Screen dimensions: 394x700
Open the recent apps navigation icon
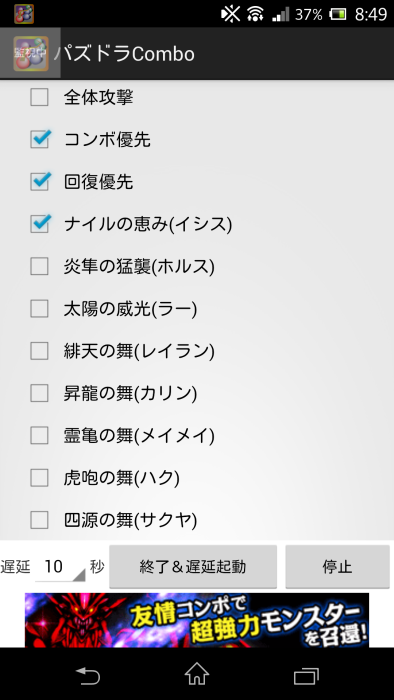(306, 675)
